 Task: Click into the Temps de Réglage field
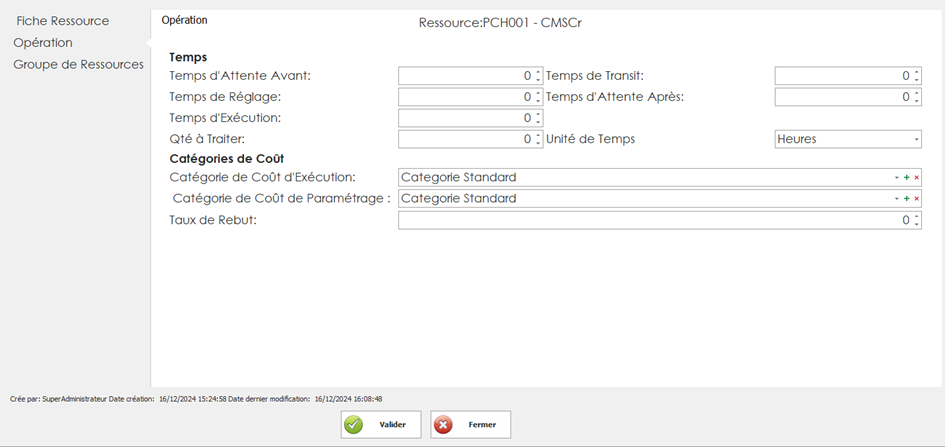tap(465, 97)
